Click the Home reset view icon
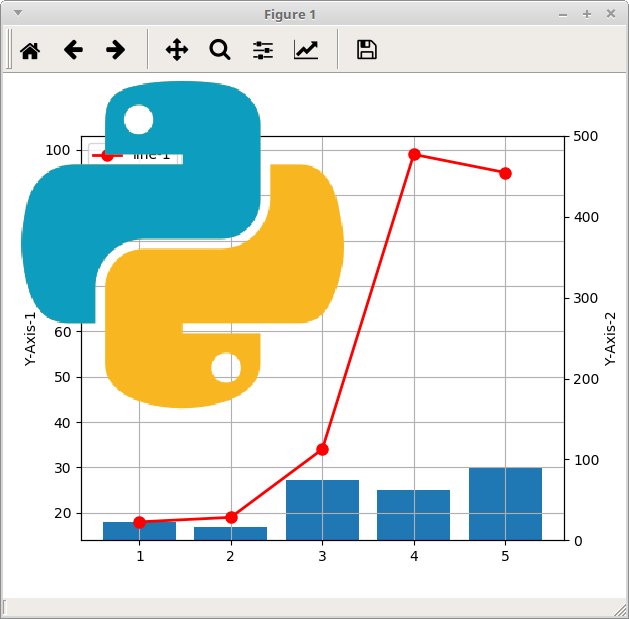The image size is (629, 619). [30, 51]
